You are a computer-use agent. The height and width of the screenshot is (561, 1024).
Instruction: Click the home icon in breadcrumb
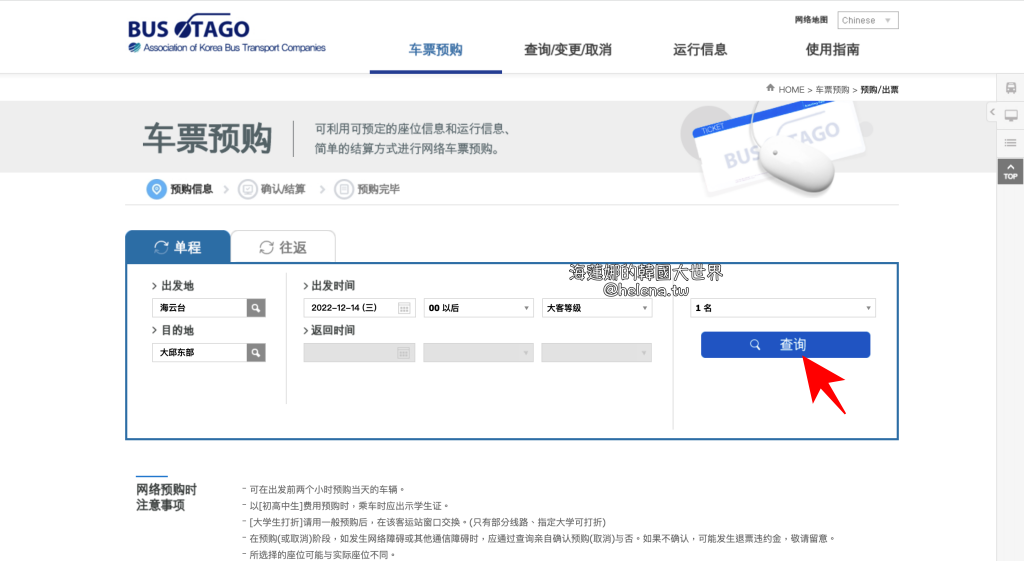(770, 88)
